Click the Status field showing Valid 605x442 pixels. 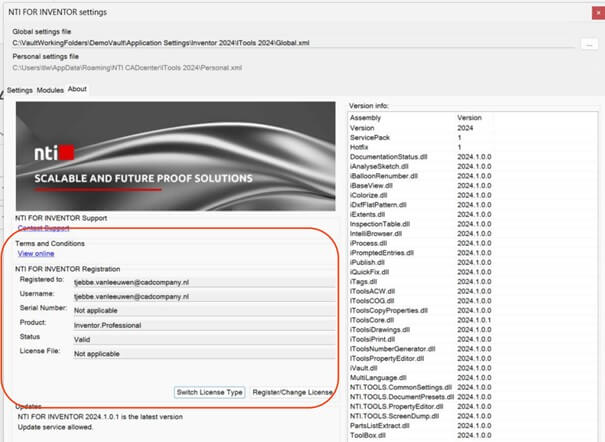click(204, 339)
